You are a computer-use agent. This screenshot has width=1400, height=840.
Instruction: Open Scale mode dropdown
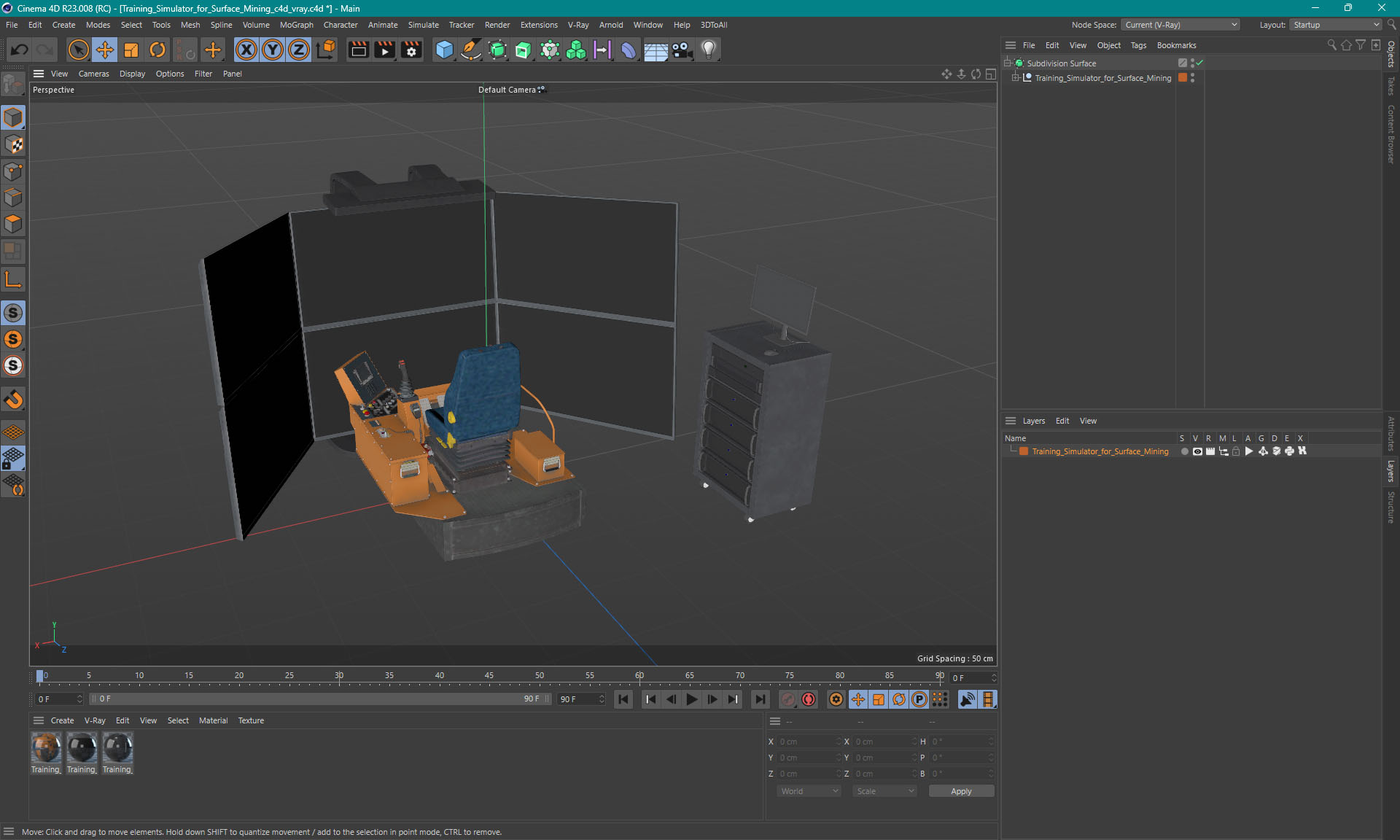click(884, 791)
